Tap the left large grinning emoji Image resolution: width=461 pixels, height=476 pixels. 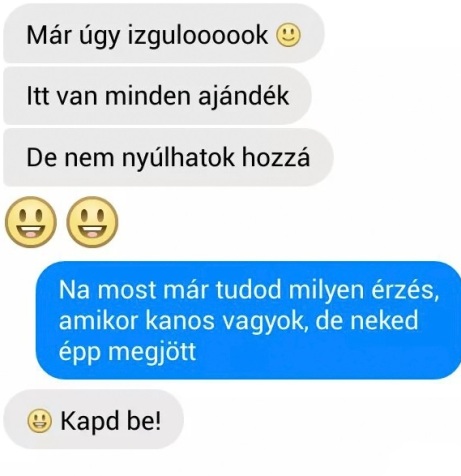(x=31, y=222)
